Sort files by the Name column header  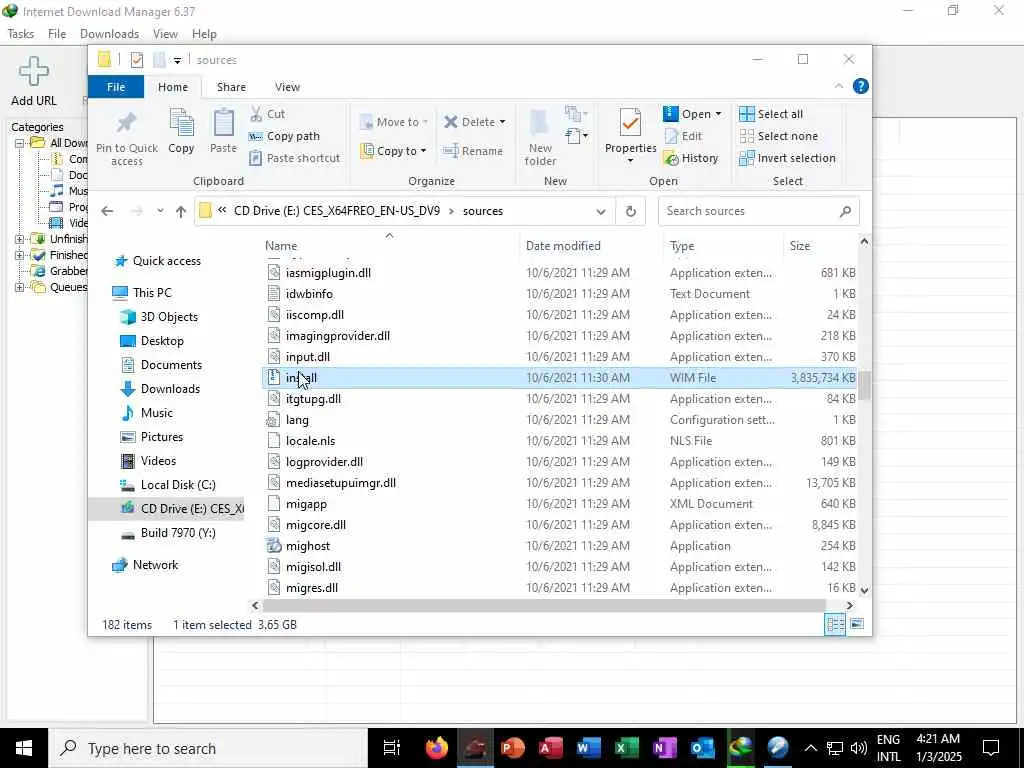point(390,246)
